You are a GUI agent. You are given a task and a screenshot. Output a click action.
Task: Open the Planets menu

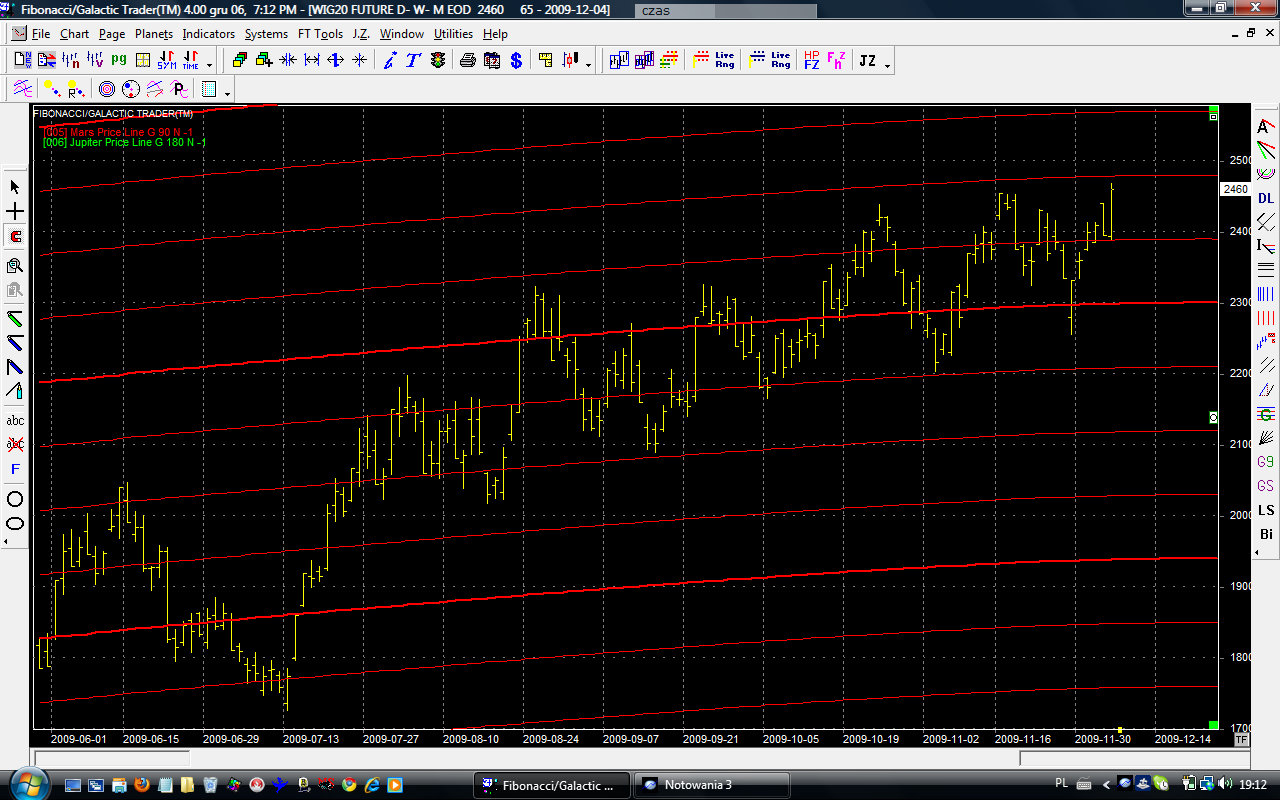pyautogui.click(x=153, y=34)
